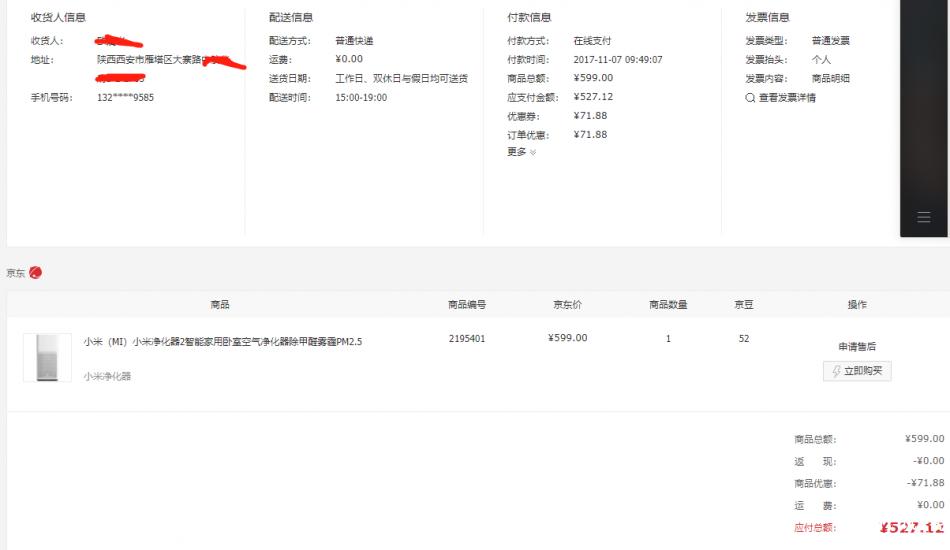This screenshot has height=550, width=950.
Task: Click the 优惠券 value ¥71.88
Action: click(x=590, y=115)
